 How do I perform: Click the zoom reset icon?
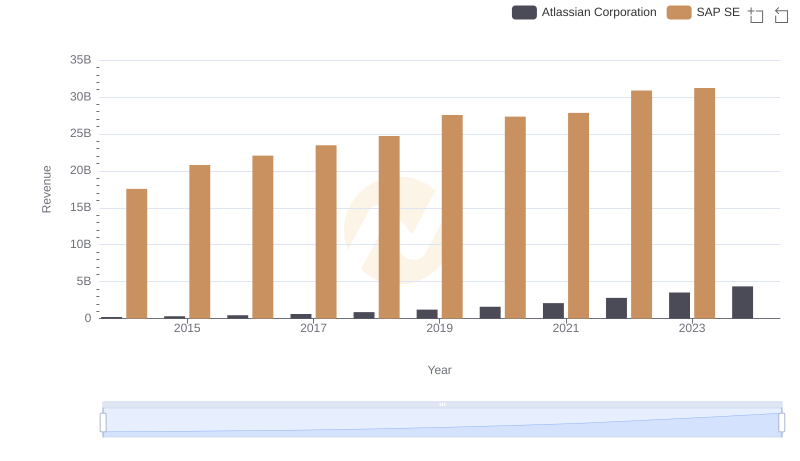(x=781, y=15)
